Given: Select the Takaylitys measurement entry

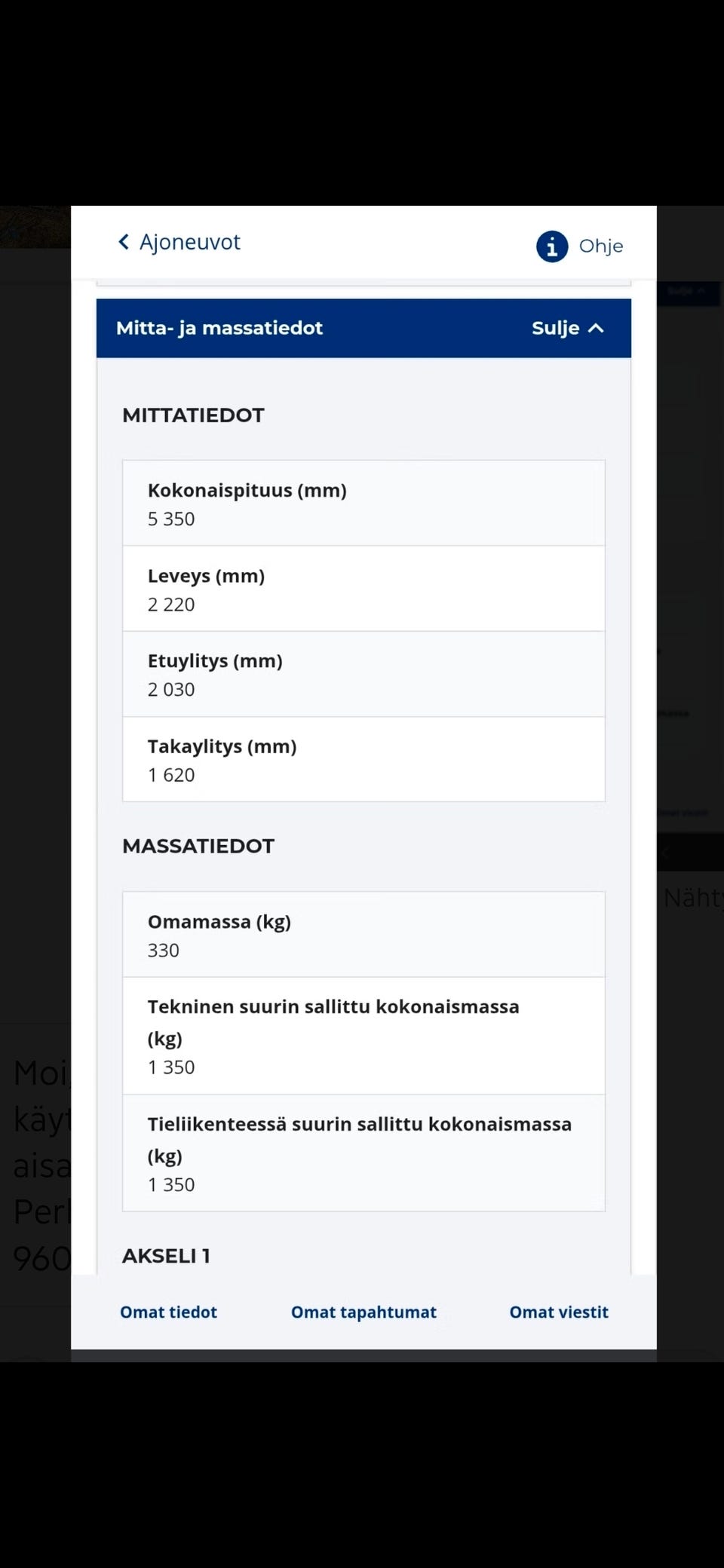Looking at the screenshot, I should pos(364,758).
